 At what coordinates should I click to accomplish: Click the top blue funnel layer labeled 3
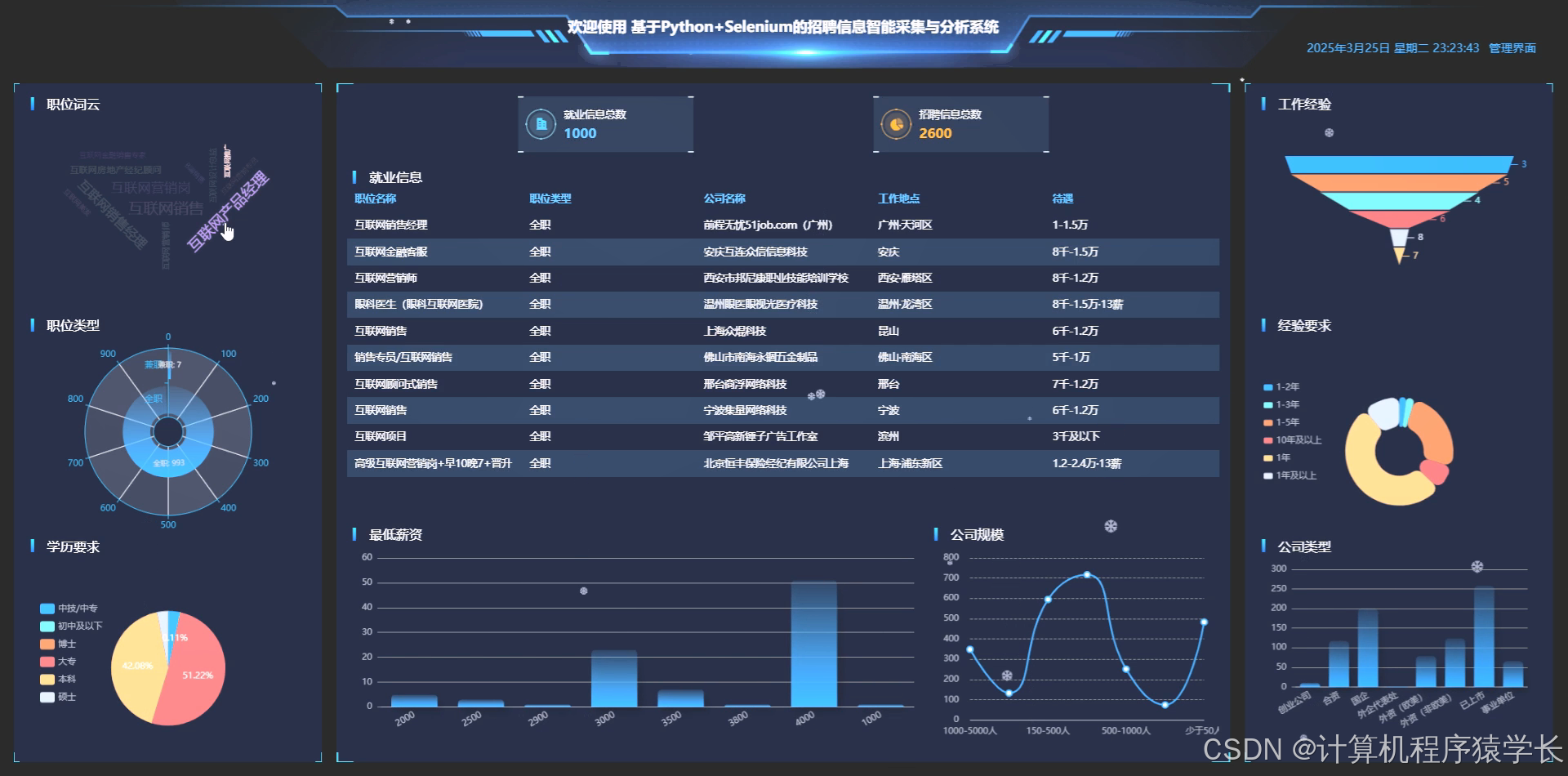point(1399,164)
